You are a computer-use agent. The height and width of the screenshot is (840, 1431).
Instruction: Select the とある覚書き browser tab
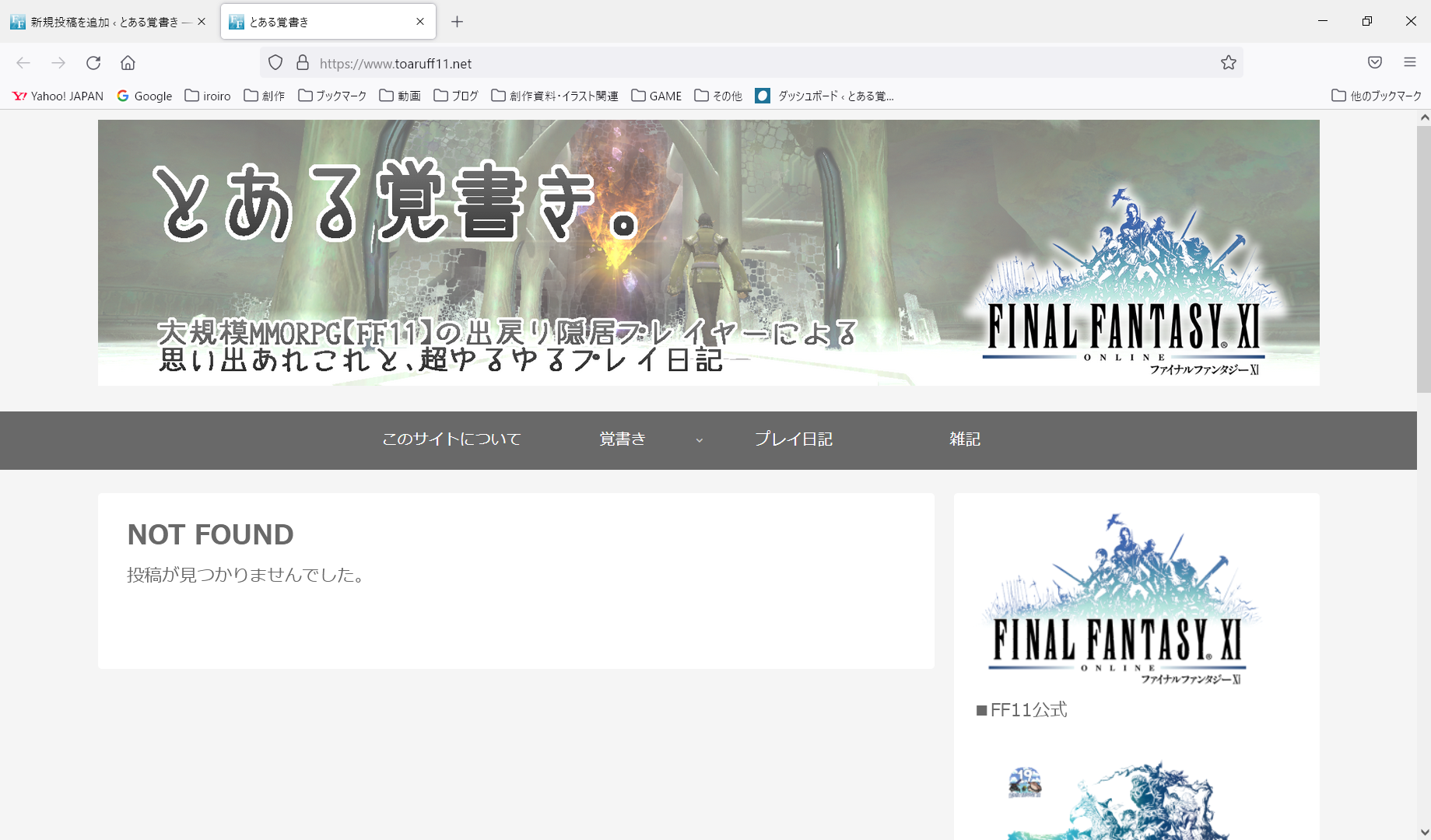coord(328,22)
